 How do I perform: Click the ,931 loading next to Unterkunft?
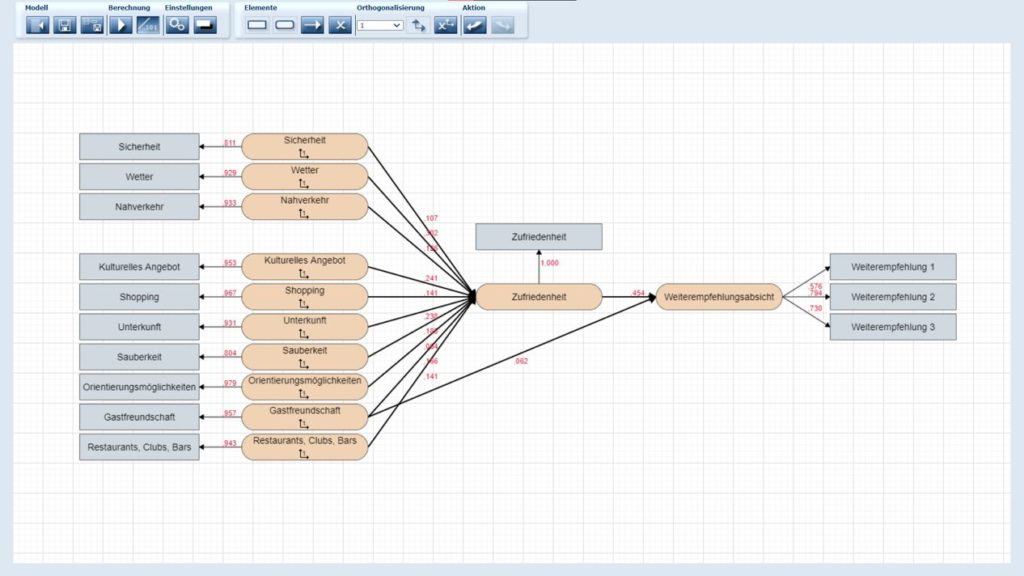[230, 323]
